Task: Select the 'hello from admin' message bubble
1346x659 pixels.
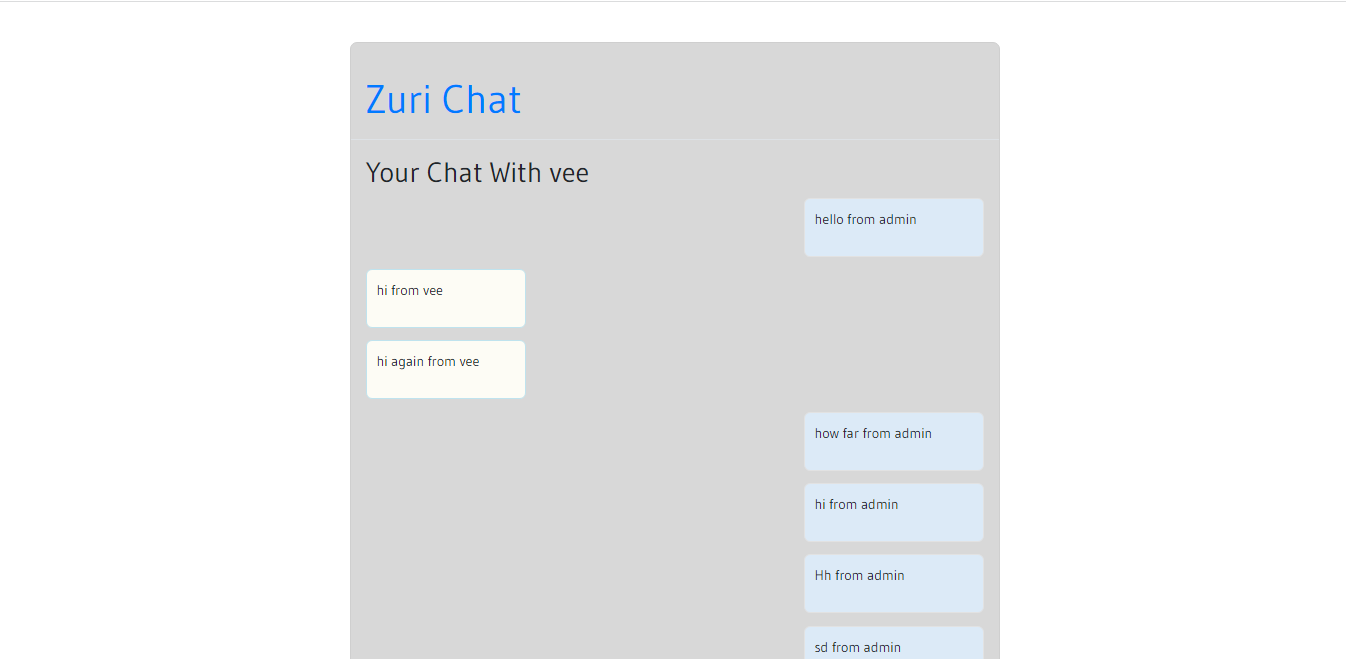Action: click(894, 227)
